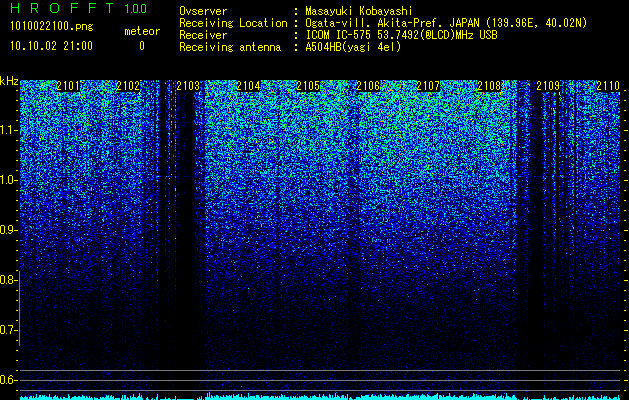The width and height of the screenshot is (629, 400).
Task: Click the 1.1 frequency axis label
Action: tap(7, 130)
